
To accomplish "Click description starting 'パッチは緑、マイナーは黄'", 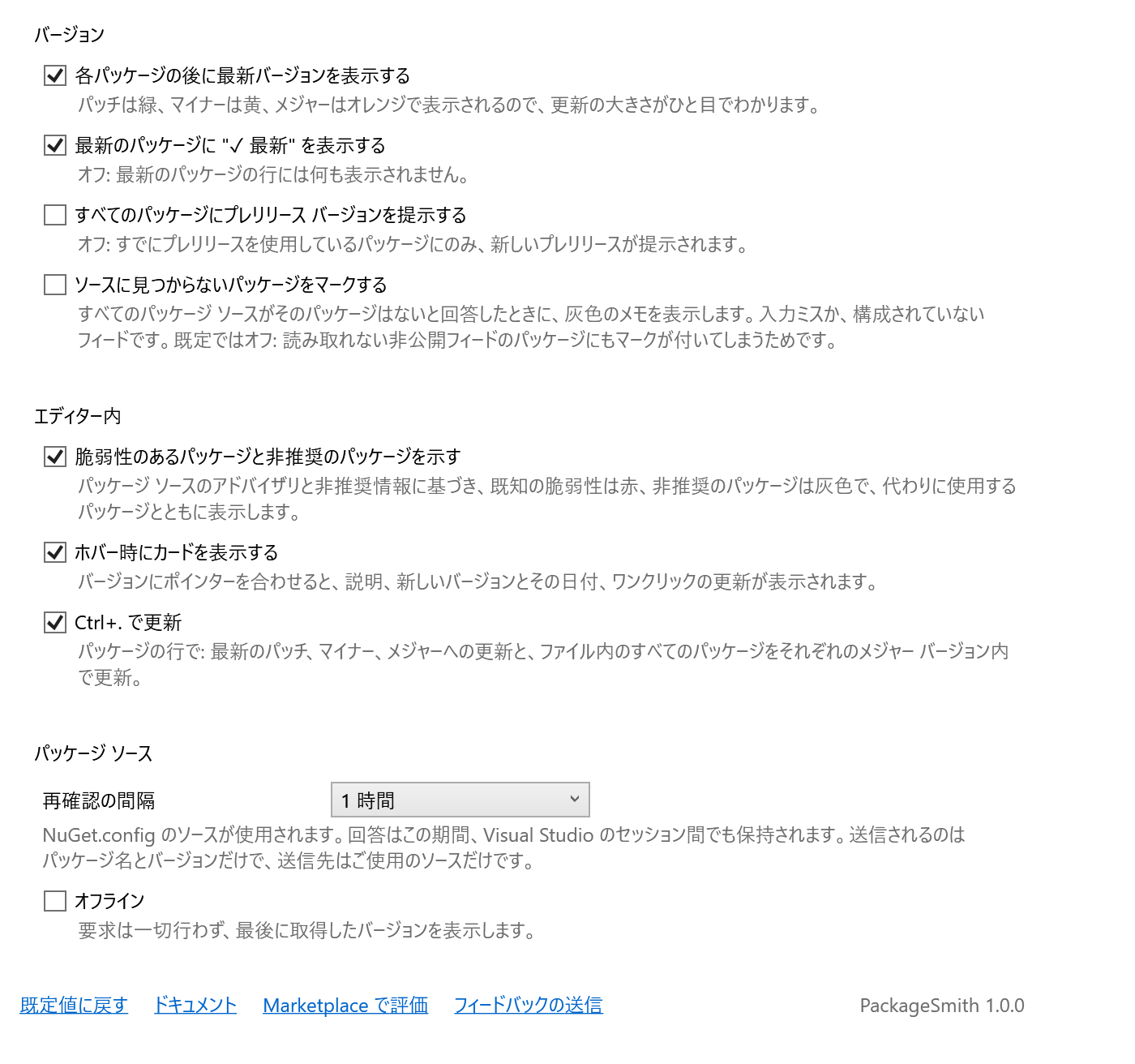I will (x=451, y=105).
